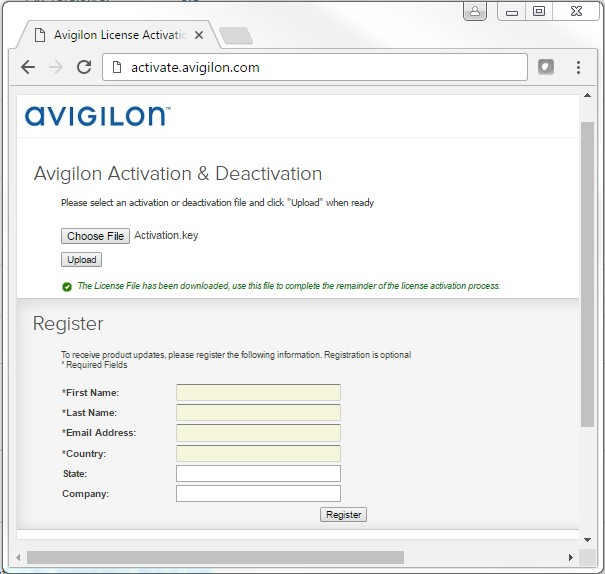Click into the Email Address field
Viewport: 605px width, 574px height.
tap(258, 433)
